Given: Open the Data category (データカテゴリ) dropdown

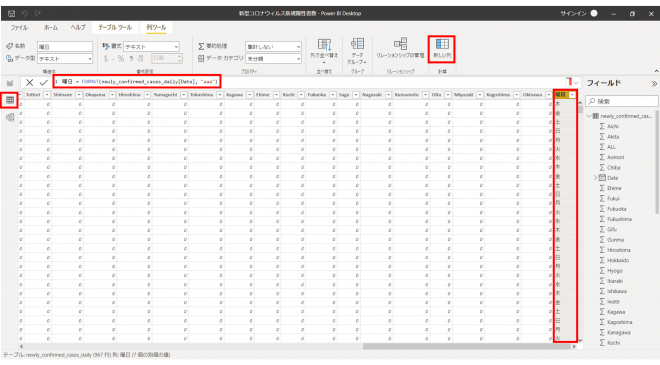Looking at the screenshot, I should (273, 59).
